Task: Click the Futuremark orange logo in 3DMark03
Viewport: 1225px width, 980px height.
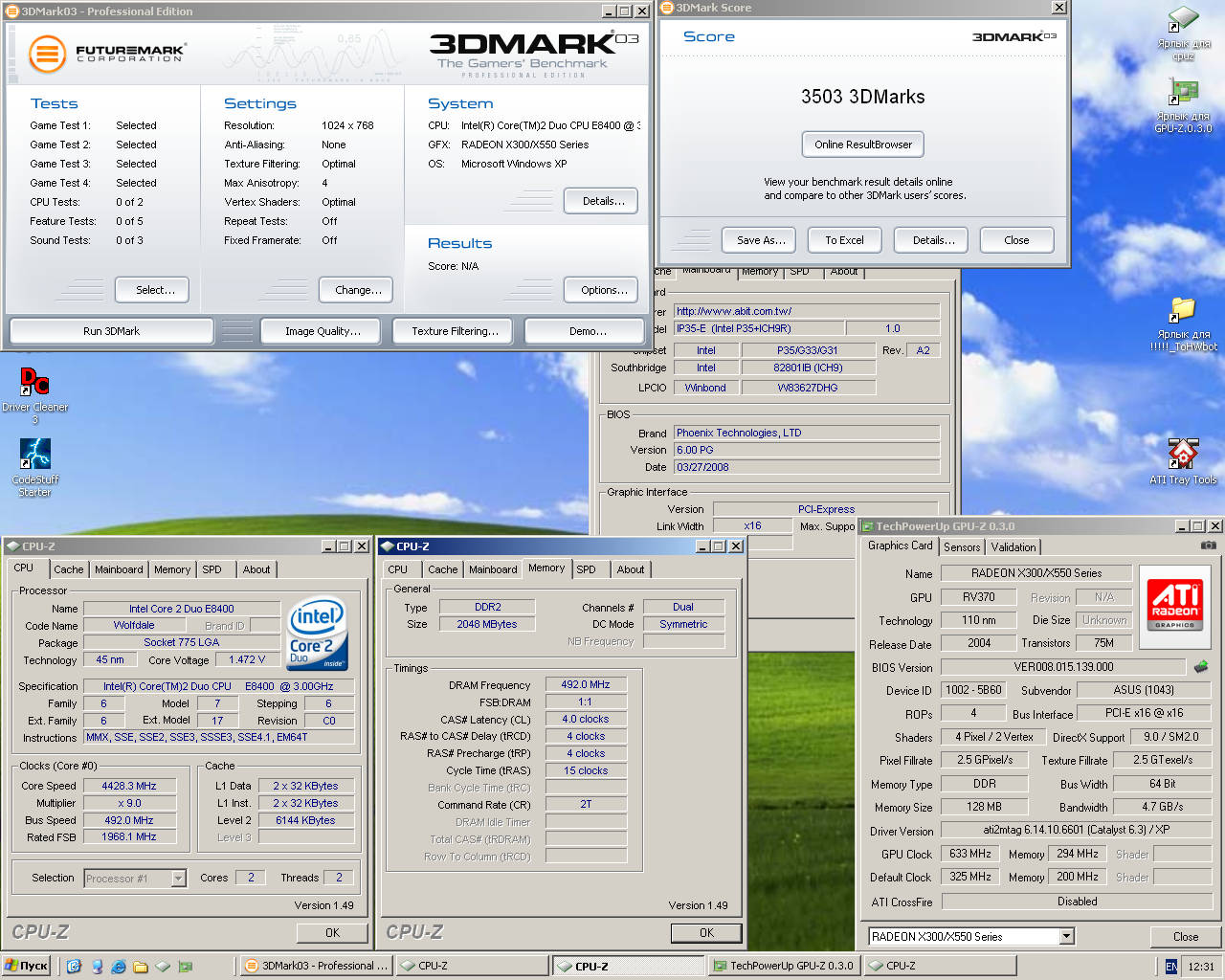Action: (x=47, y=54)
